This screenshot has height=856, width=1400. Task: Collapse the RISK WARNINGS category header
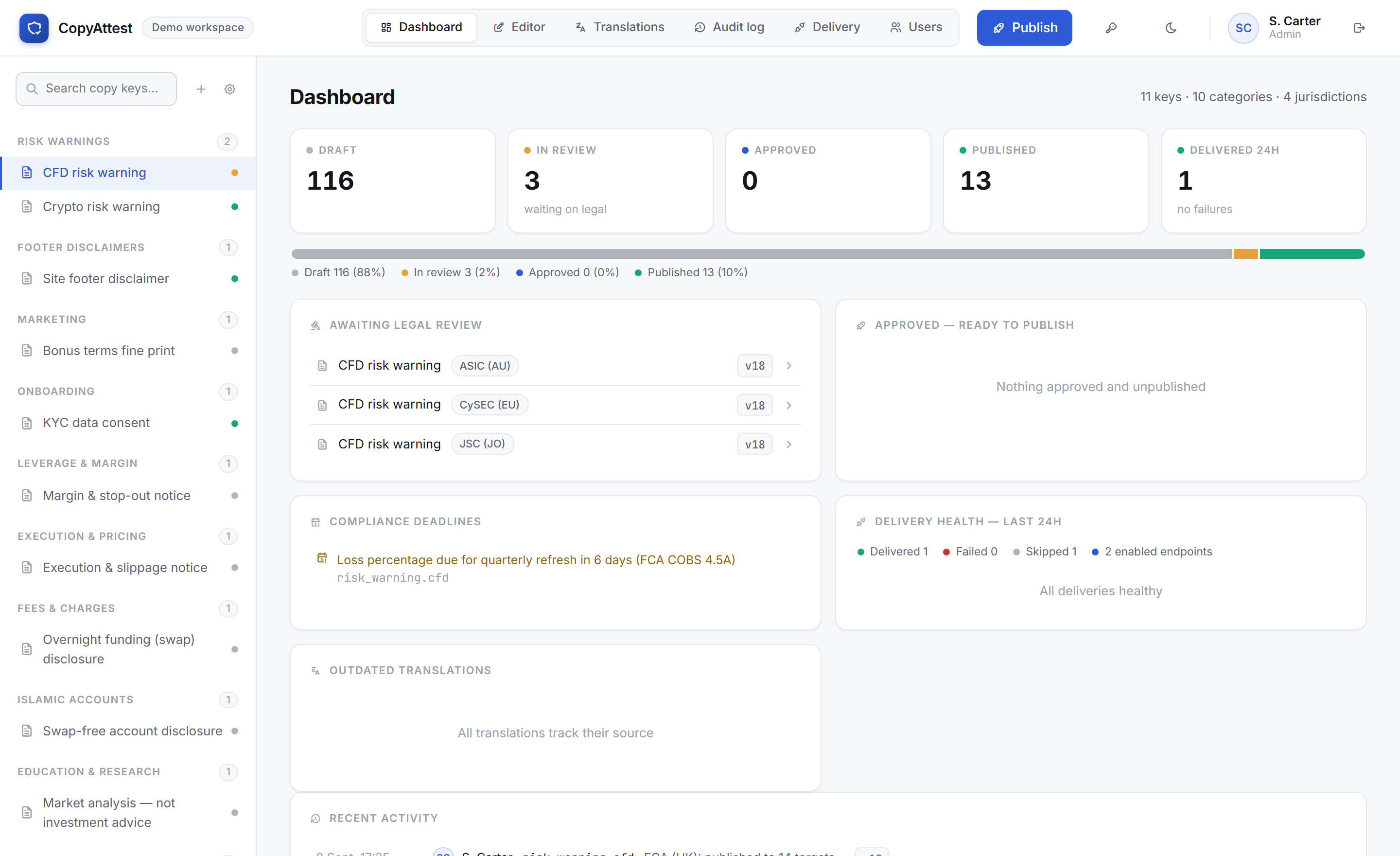[127, 142]
